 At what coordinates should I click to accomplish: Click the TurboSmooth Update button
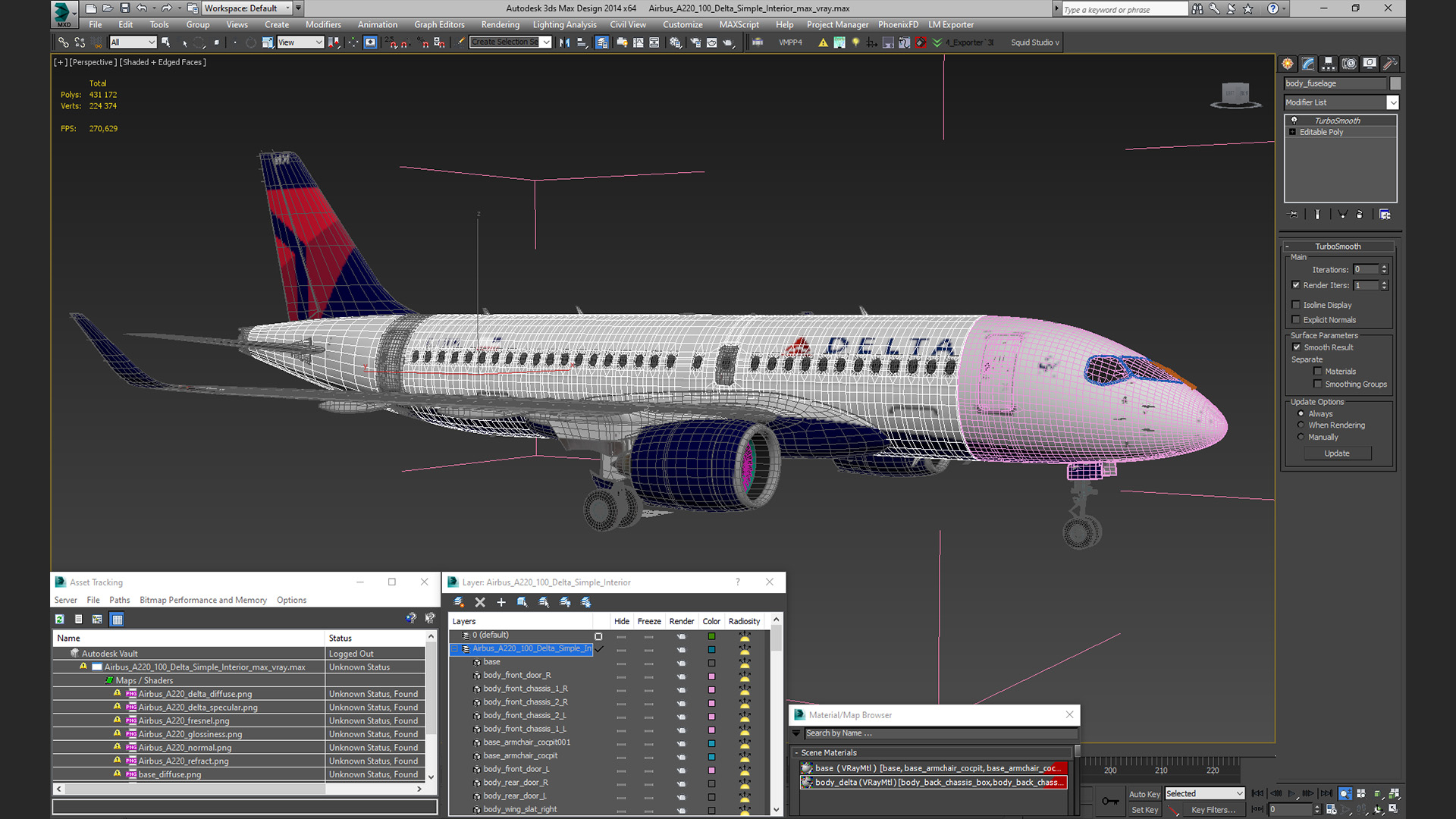[x=1337, y=453]
